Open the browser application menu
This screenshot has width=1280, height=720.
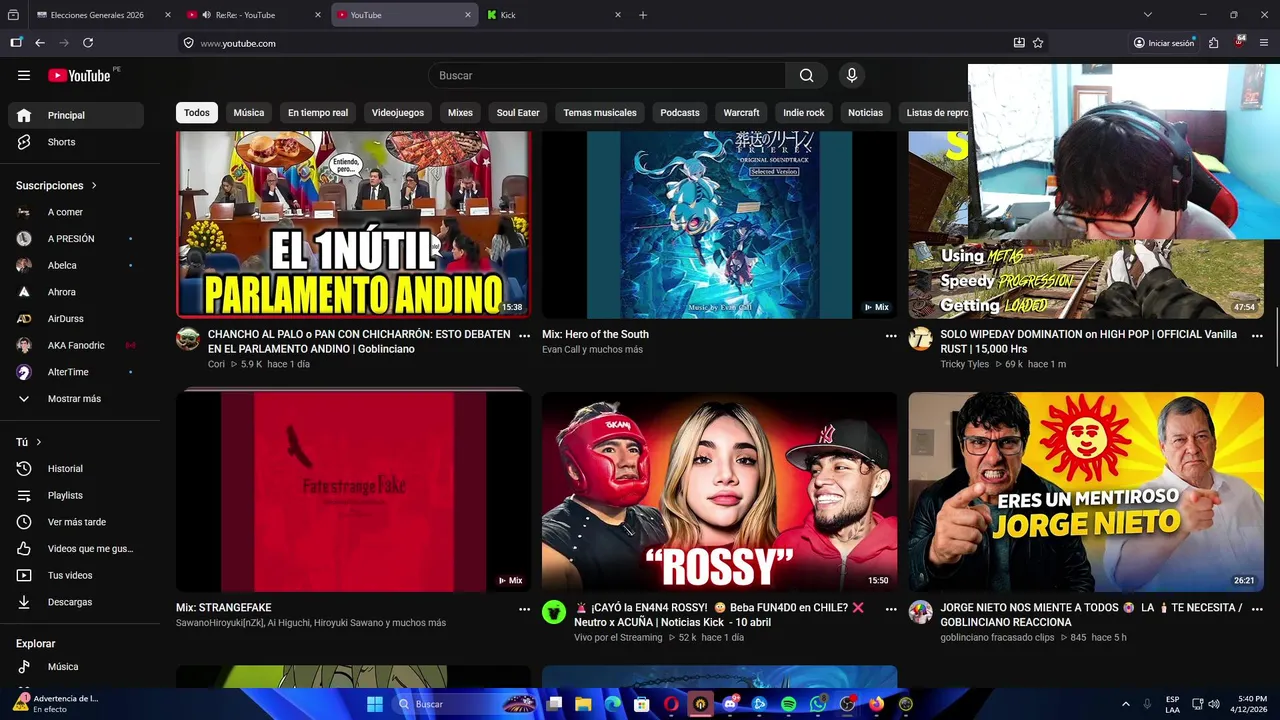point(1264,43)
